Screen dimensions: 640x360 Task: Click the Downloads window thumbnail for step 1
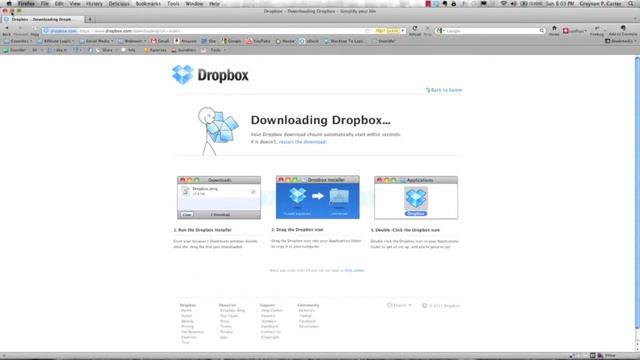[x=219, y=198]
